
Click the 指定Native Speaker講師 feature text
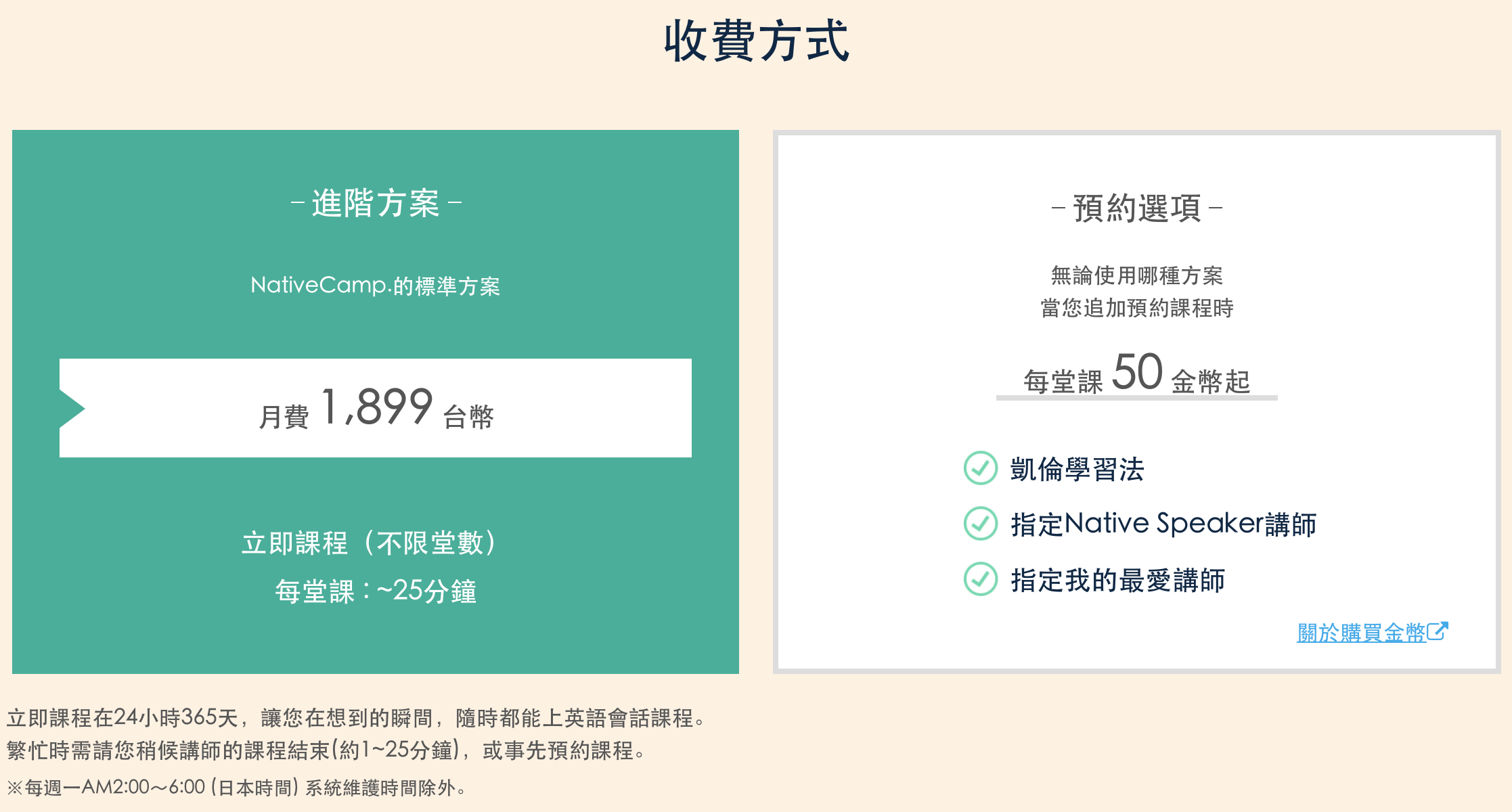tap(1163, 524)
